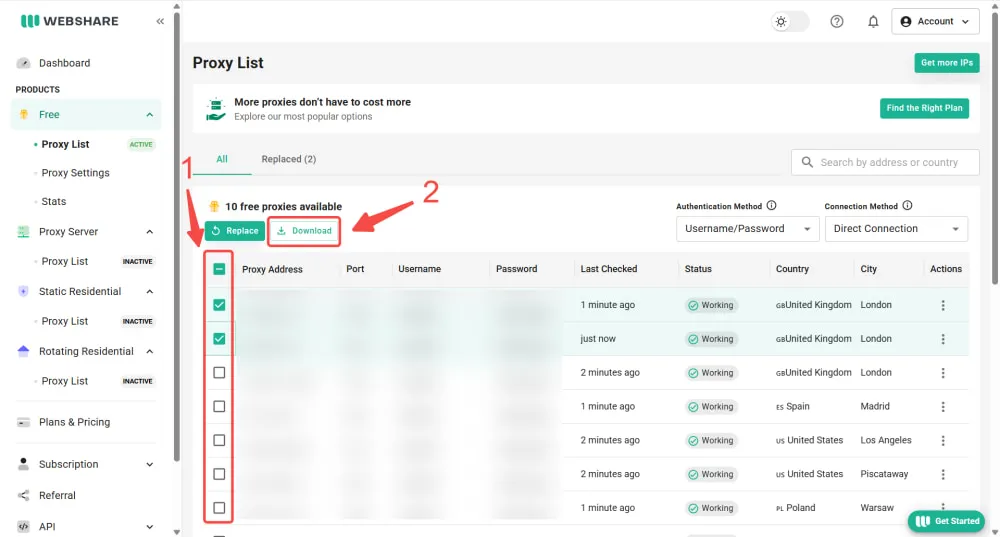
Task: Check the London row checked 2 minutes ago
Action: [219, 372]
